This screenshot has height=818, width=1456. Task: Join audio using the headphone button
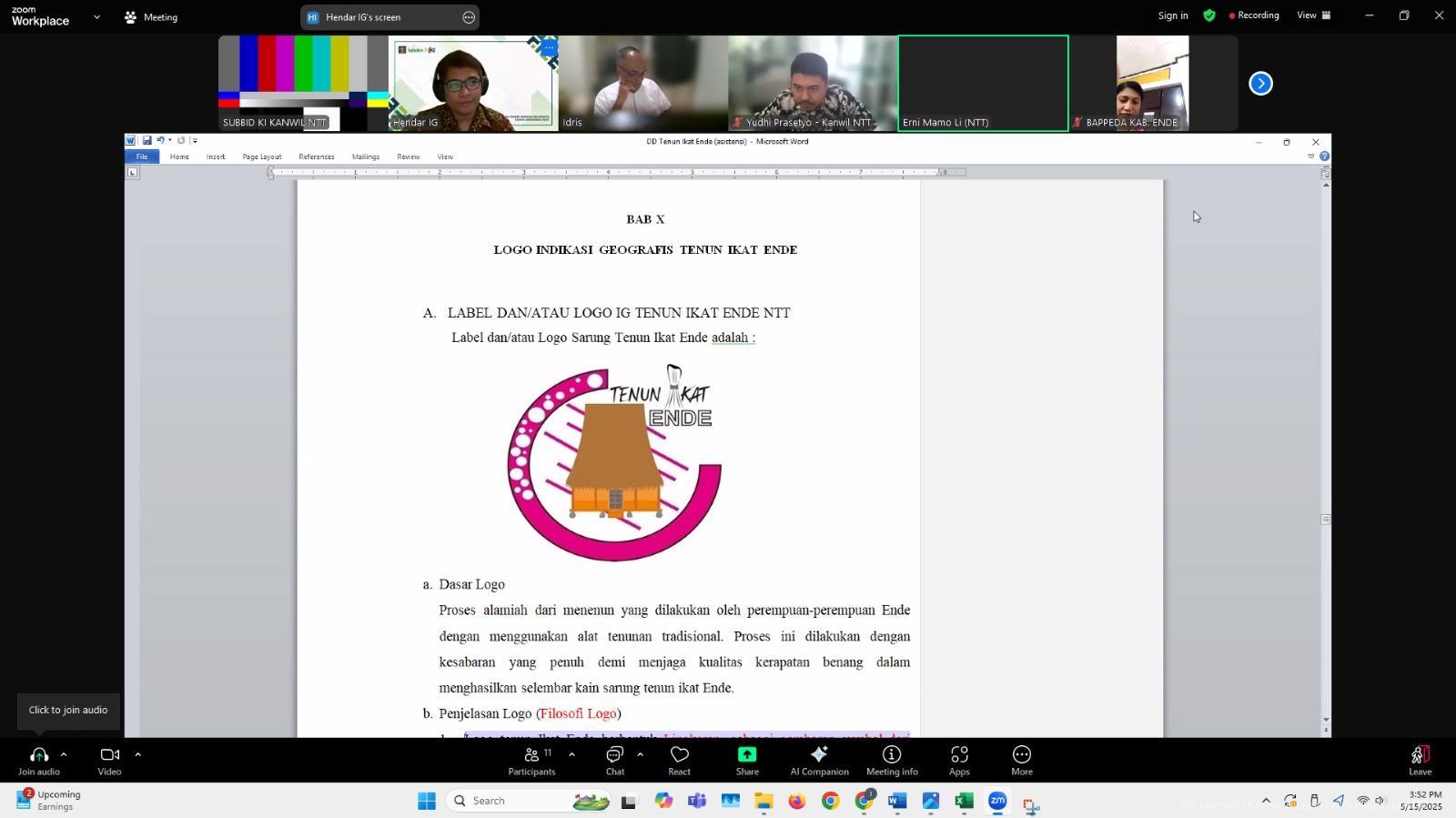pos(38,761)
